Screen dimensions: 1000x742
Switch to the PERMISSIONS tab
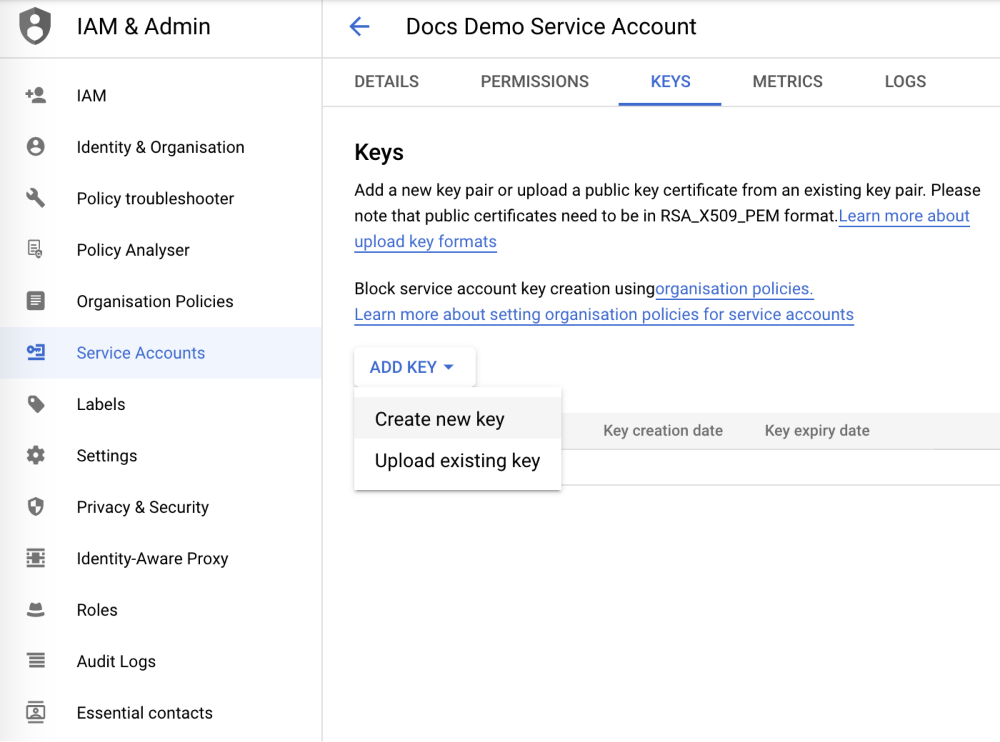[534, 82]
